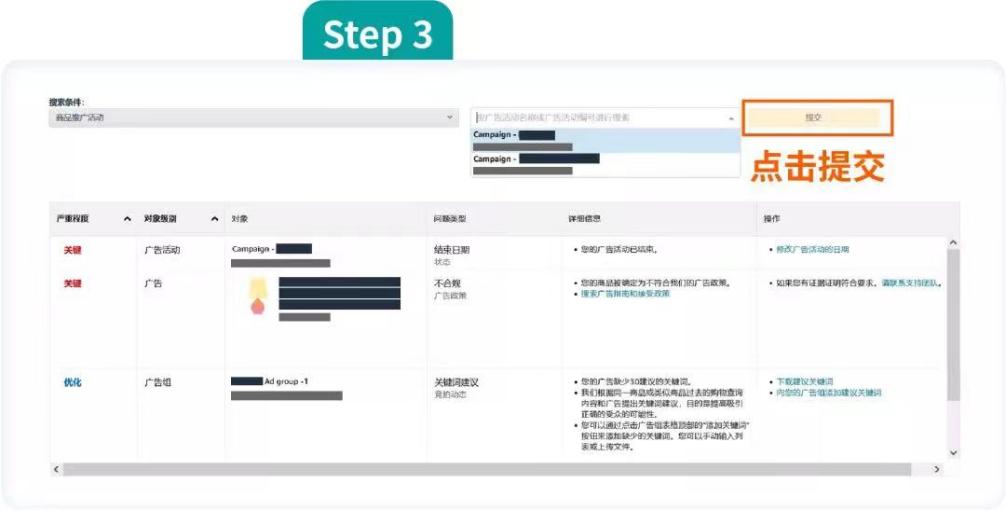Open the 修改广告活动的日期 link
The image size is (1006, 511).
812,249
